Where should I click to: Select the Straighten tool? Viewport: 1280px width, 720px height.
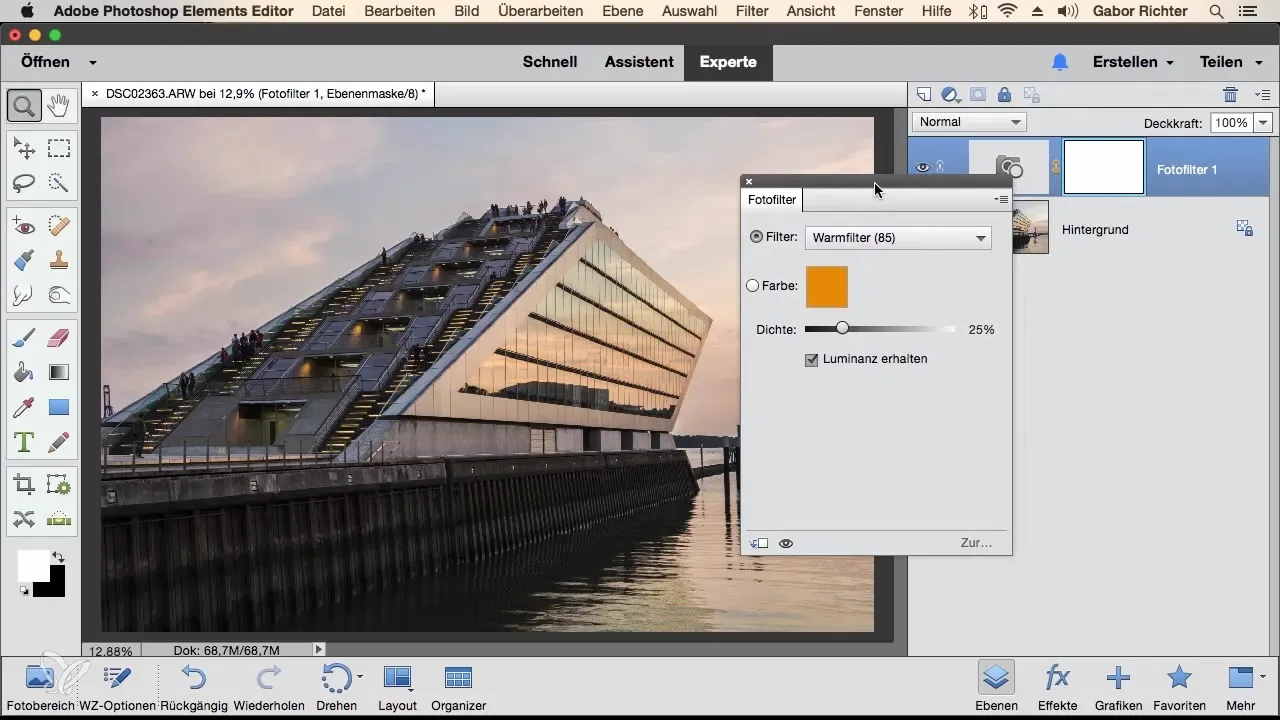tap(58, 519)
